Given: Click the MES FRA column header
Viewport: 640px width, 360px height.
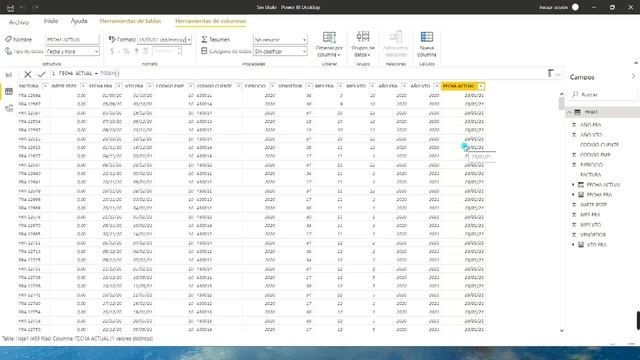Looking at the screenshot, I should pyautogui.click(x=324, y=86).
